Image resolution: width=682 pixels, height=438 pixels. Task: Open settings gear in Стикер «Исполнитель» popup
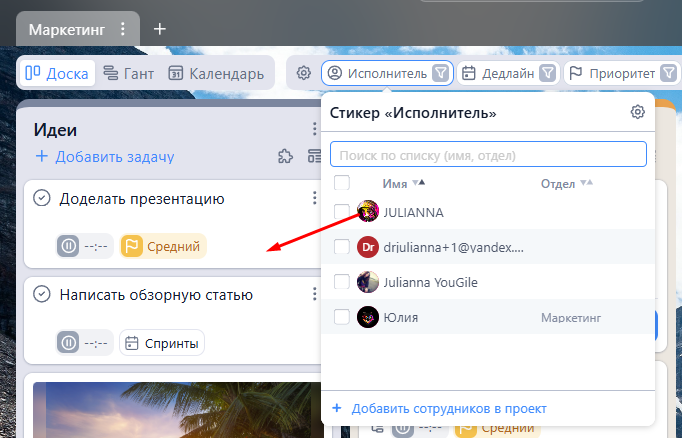pos(638,112)
